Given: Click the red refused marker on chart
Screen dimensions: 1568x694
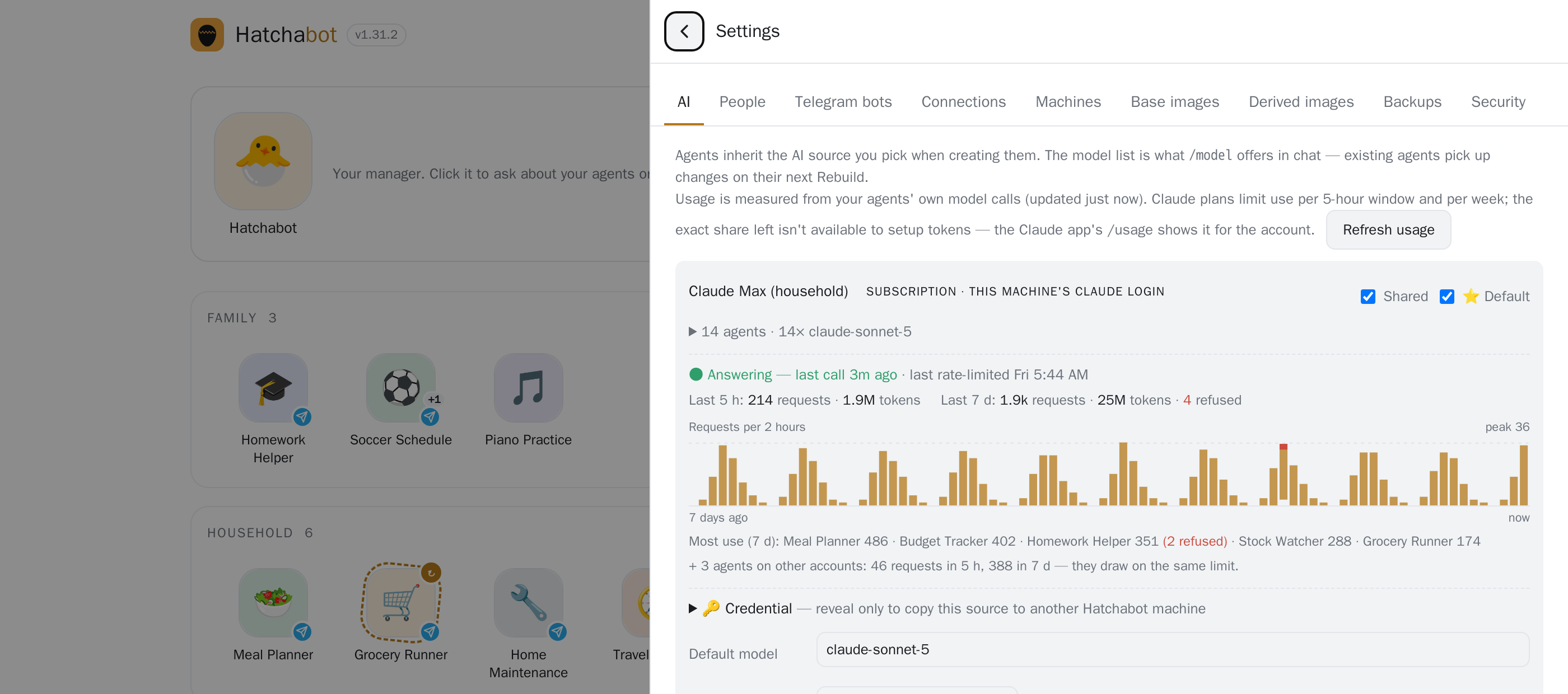Looking at the screenshot, I should pos(1283,447).
